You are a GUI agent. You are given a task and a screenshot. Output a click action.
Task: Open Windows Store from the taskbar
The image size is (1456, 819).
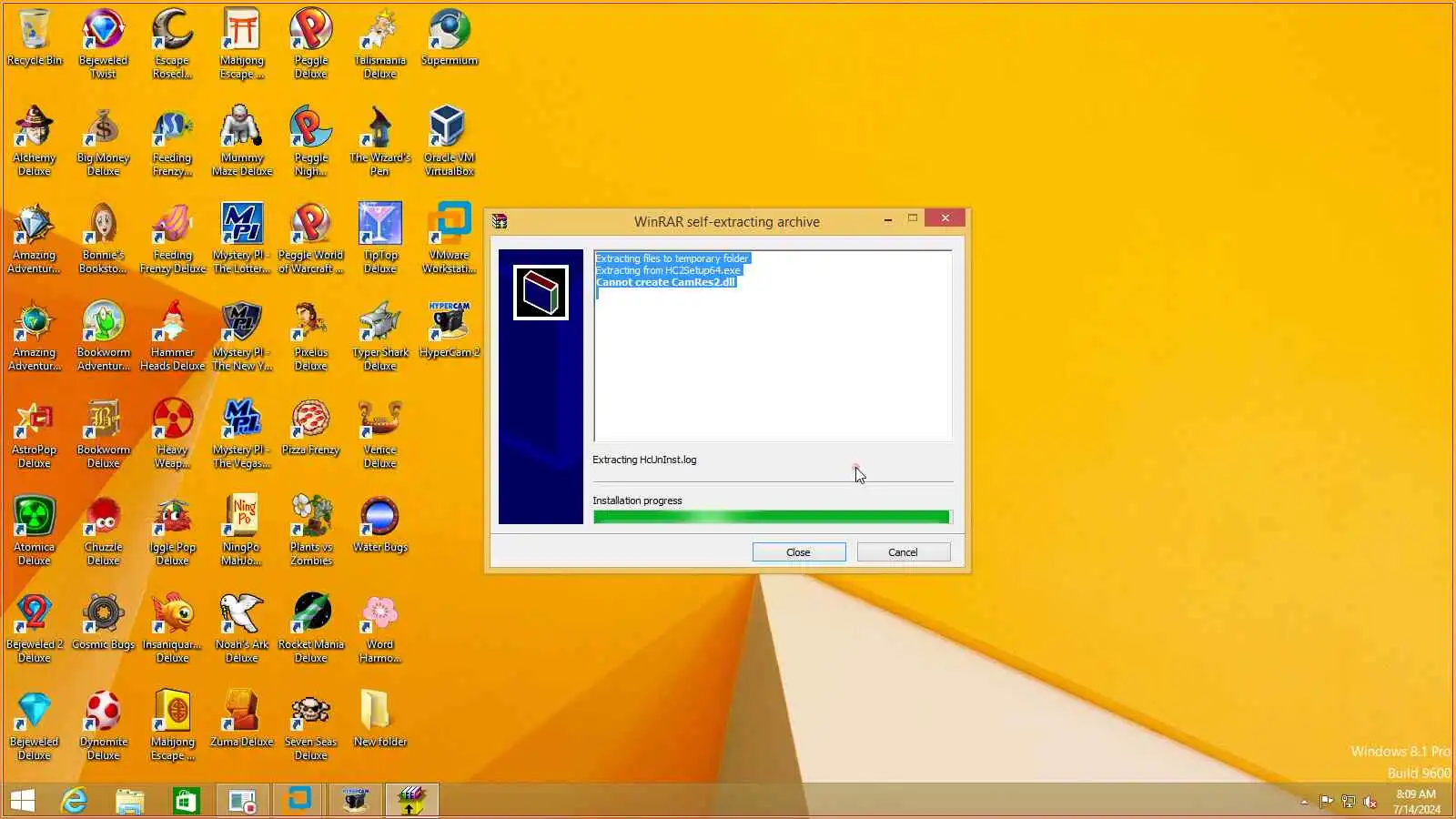[x=187, y=801]
